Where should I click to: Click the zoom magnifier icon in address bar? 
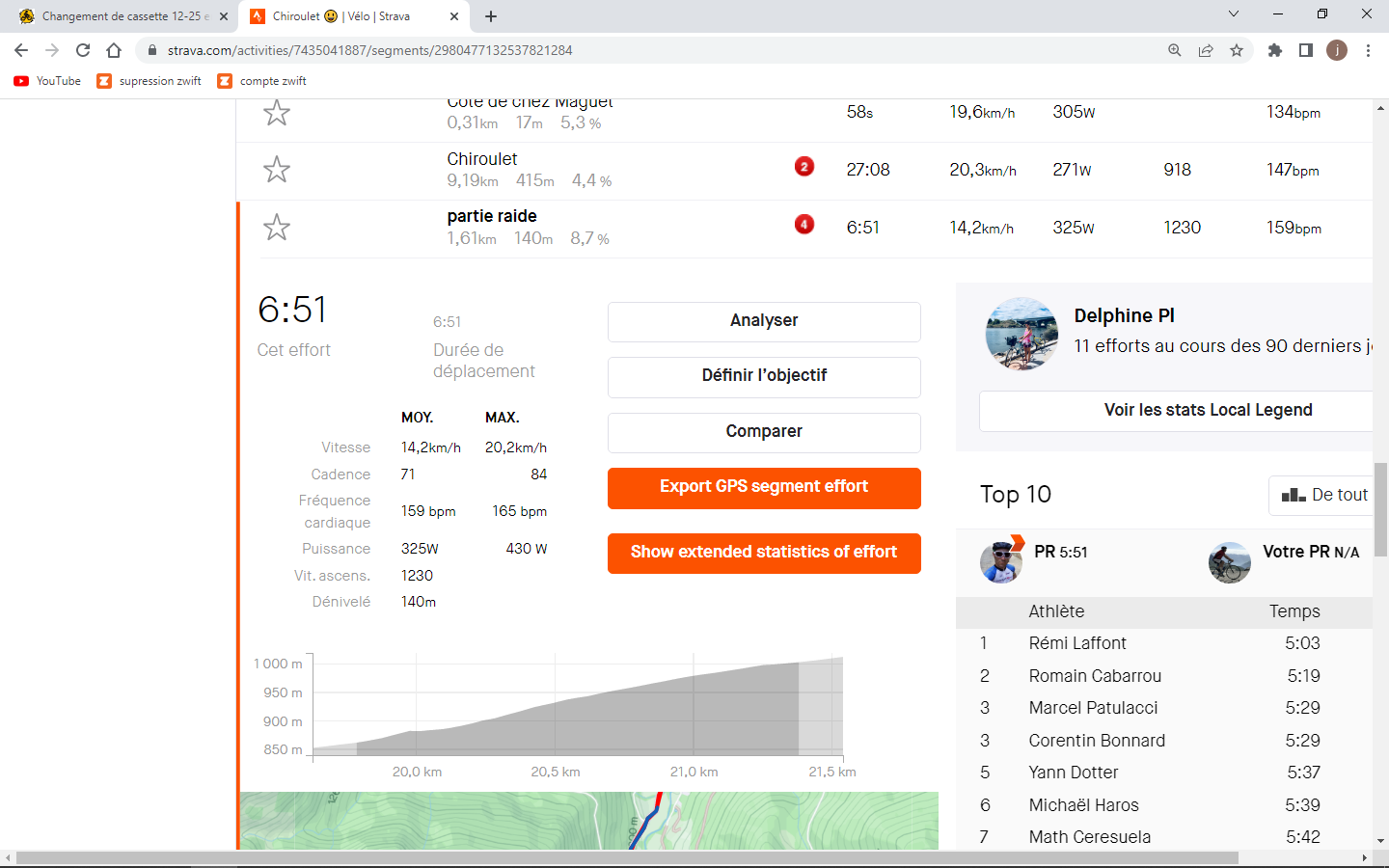coord(1175,50)
